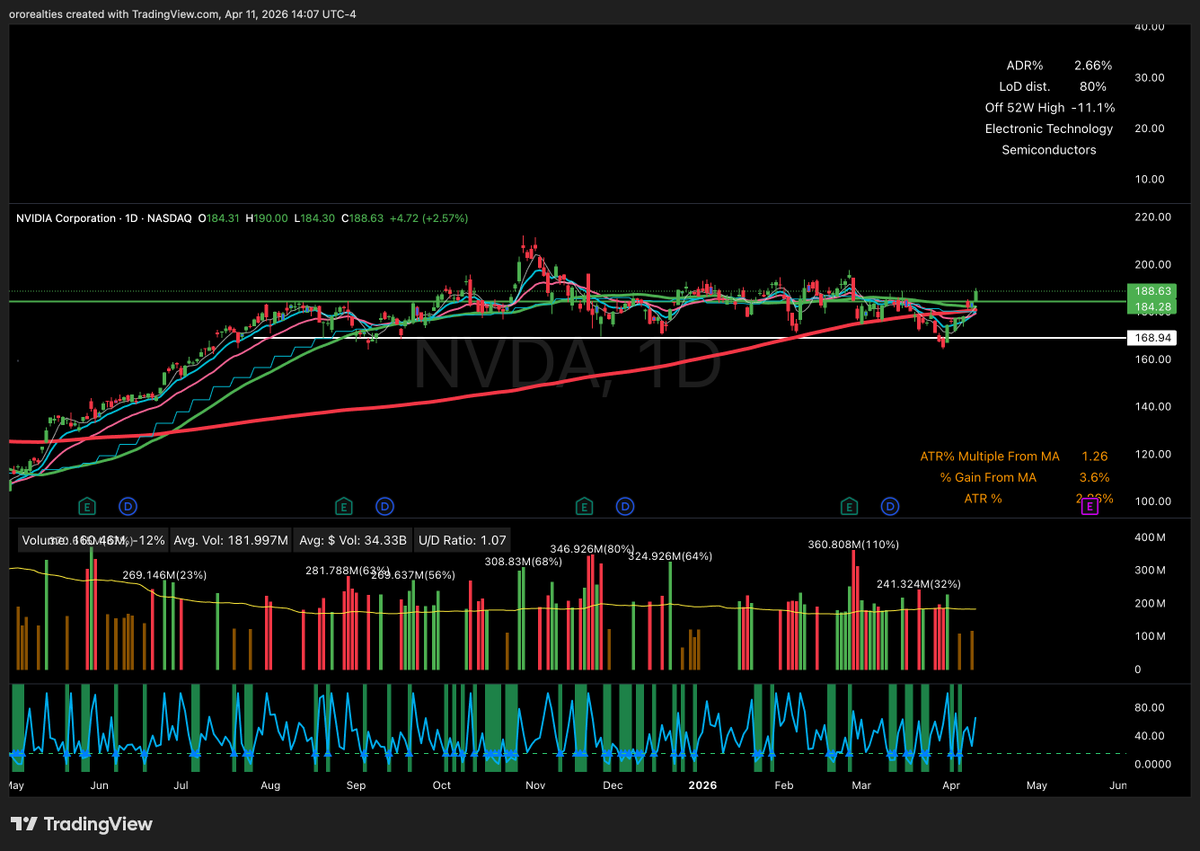Open the earnings E marker in mid-November
The height and width of the screenshot is (851, 1200).
pos(584,507)
